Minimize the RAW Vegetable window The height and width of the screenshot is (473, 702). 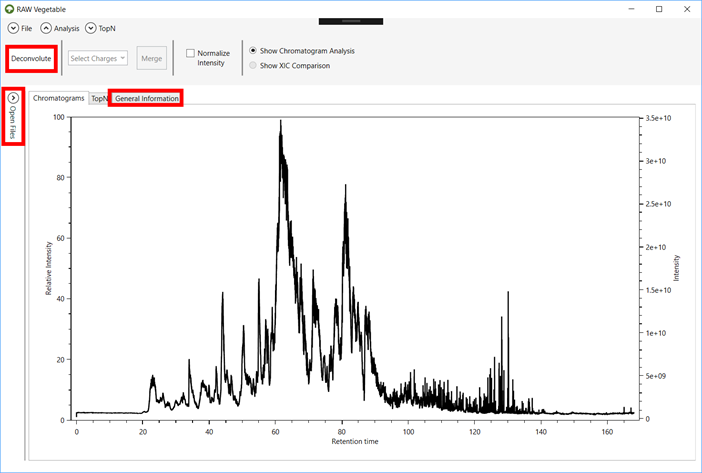pos(632,9)
